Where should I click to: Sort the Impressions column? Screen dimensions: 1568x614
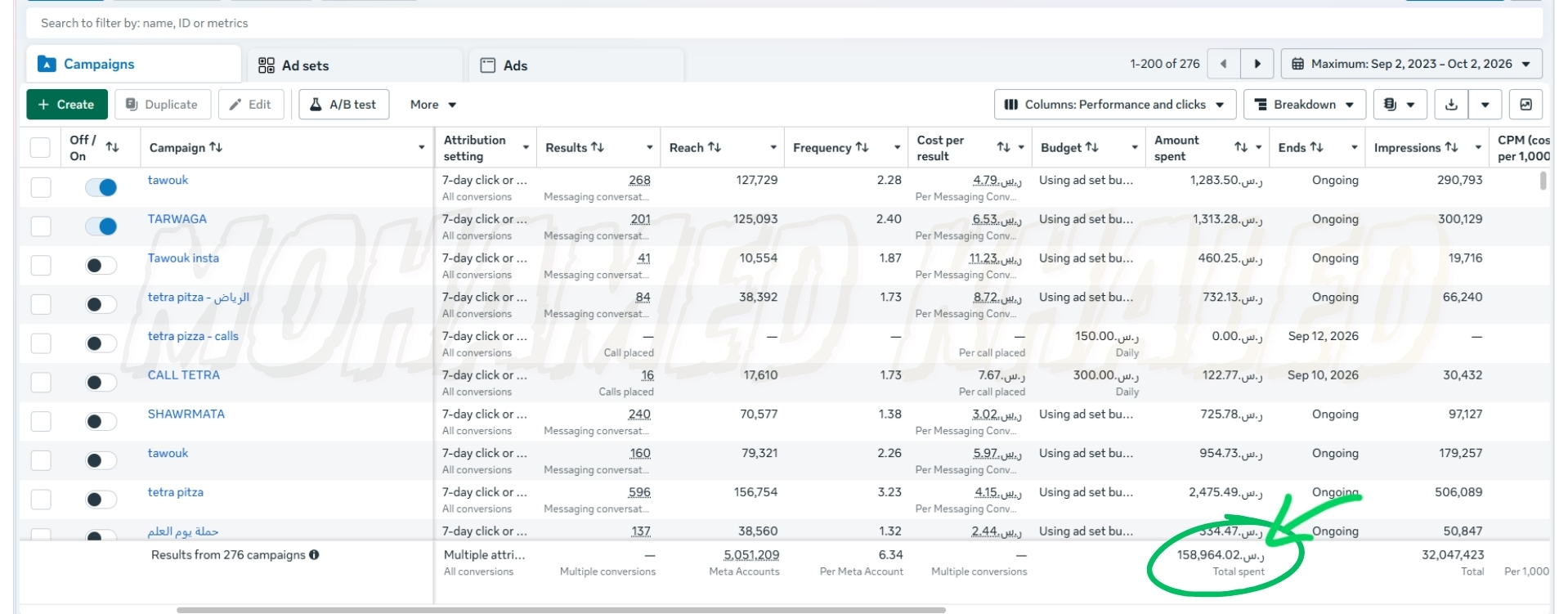point(1451,147)
